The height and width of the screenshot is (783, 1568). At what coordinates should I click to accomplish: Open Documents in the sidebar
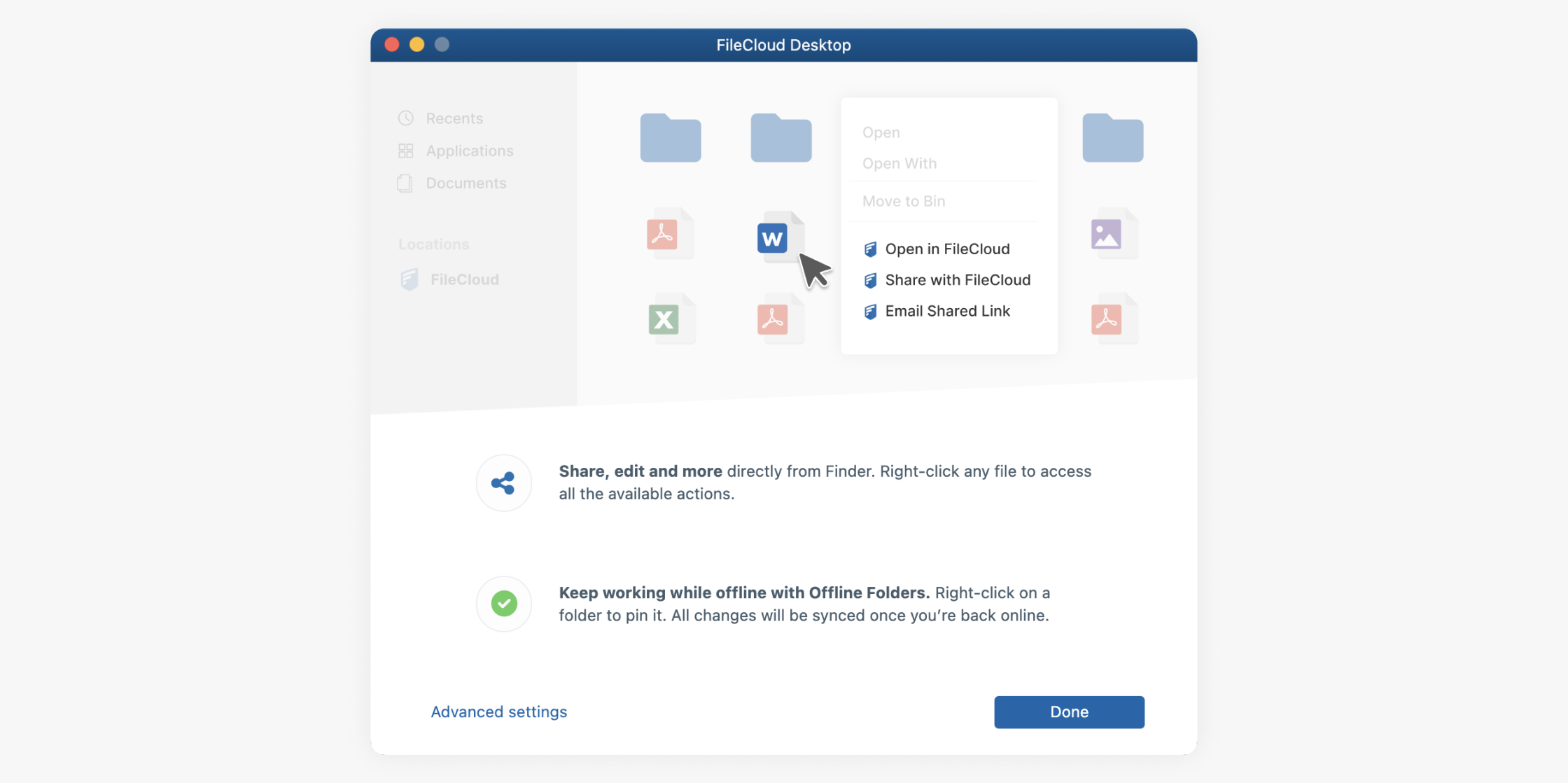pyautogui.click(x=466, y=183)
